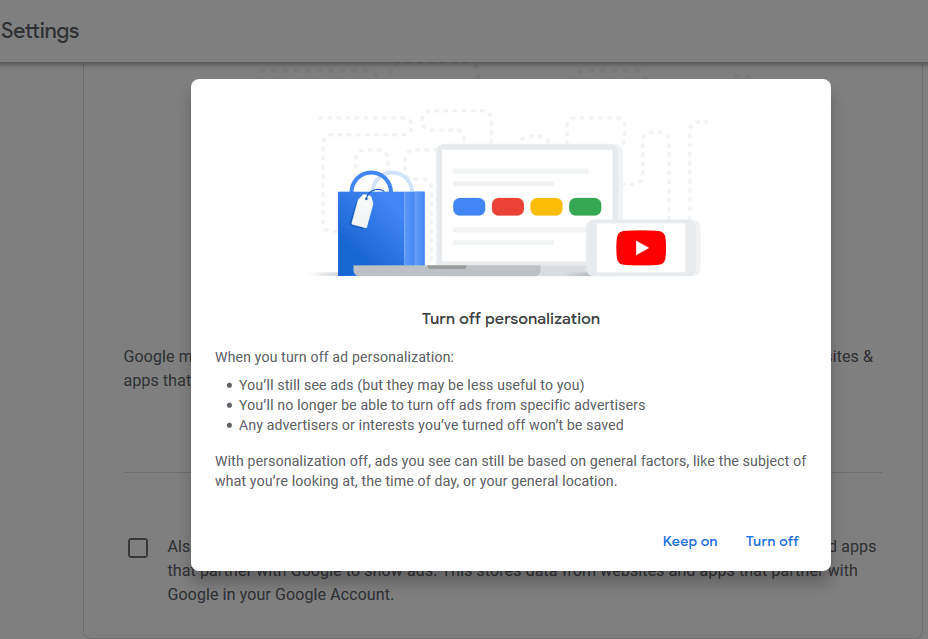Click the Keep on button

coord(689,541)
